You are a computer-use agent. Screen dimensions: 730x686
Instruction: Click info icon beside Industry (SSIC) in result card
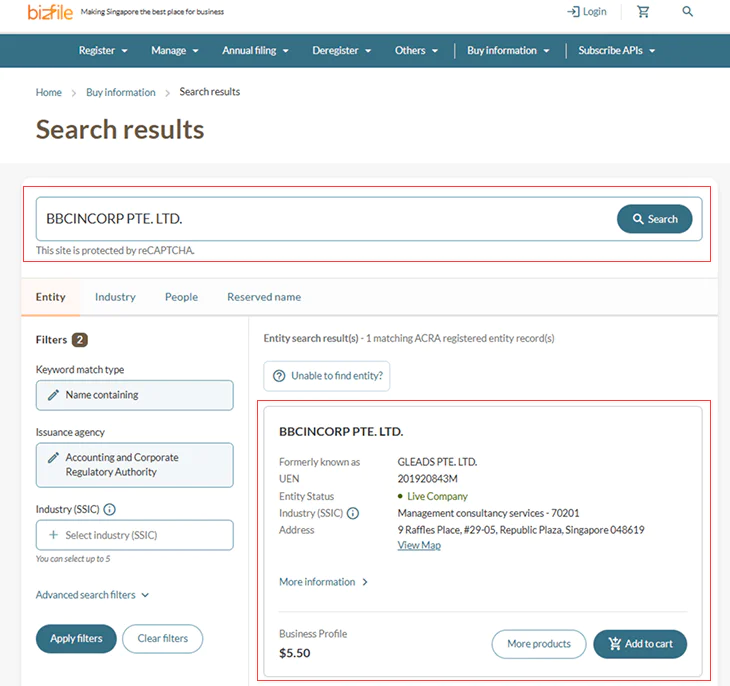pos(353,513)
